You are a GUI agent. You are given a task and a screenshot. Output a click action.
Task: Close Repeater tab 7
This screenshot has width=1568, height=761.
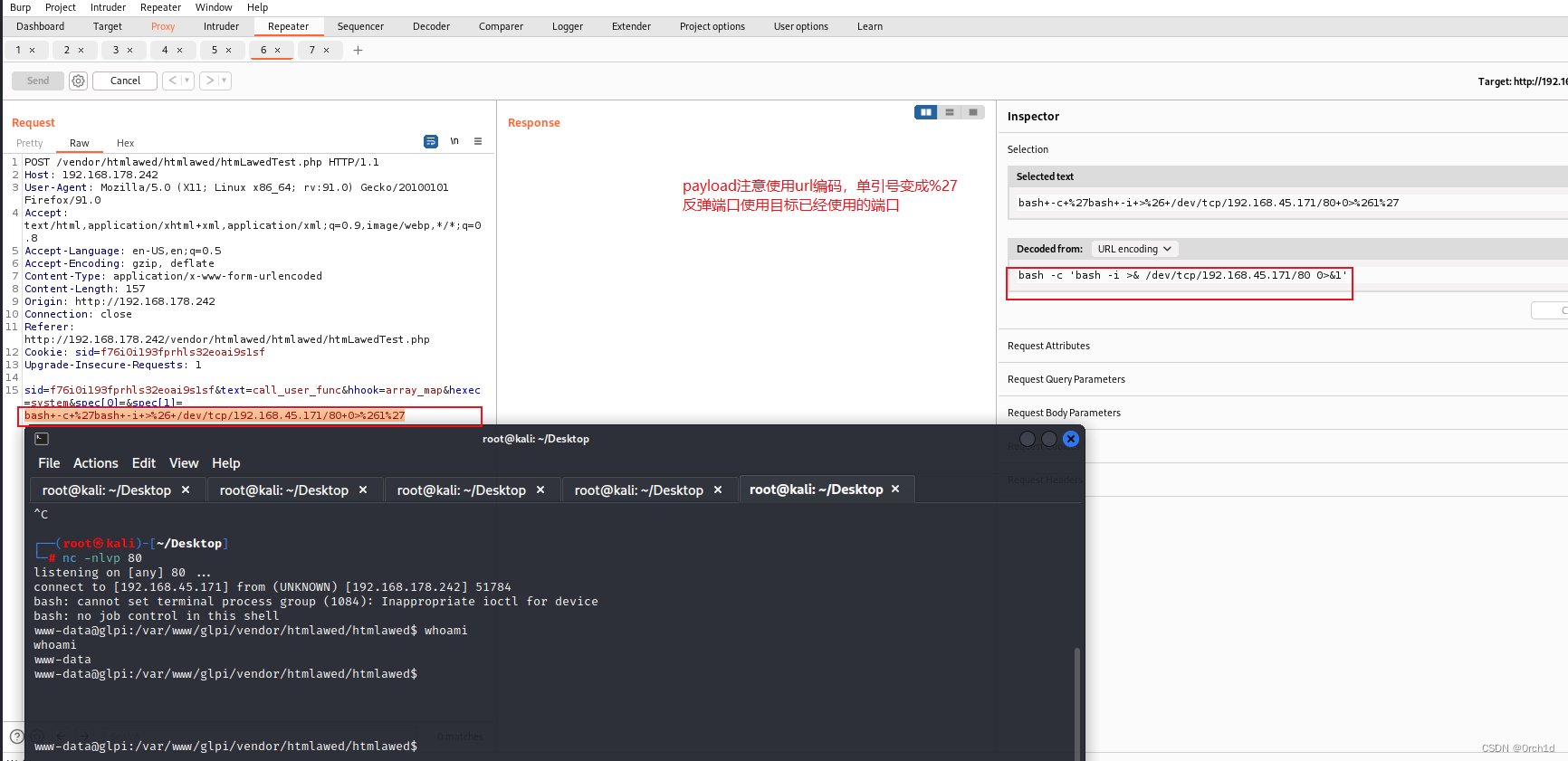(326, 51)
